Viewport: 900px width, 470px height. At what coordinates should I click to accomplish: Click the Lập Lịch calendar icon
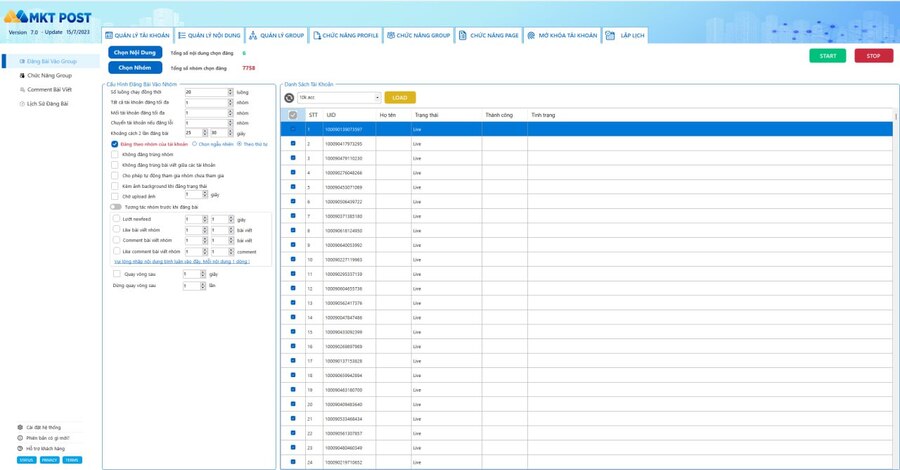click(x=610, y=36)
